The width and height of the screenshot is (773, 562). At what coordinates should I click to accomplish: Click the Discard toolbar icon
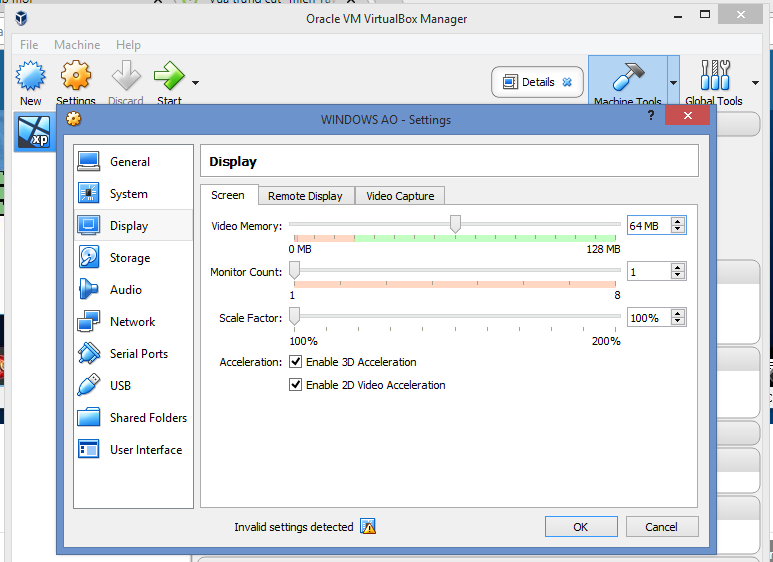pos(126,75)
